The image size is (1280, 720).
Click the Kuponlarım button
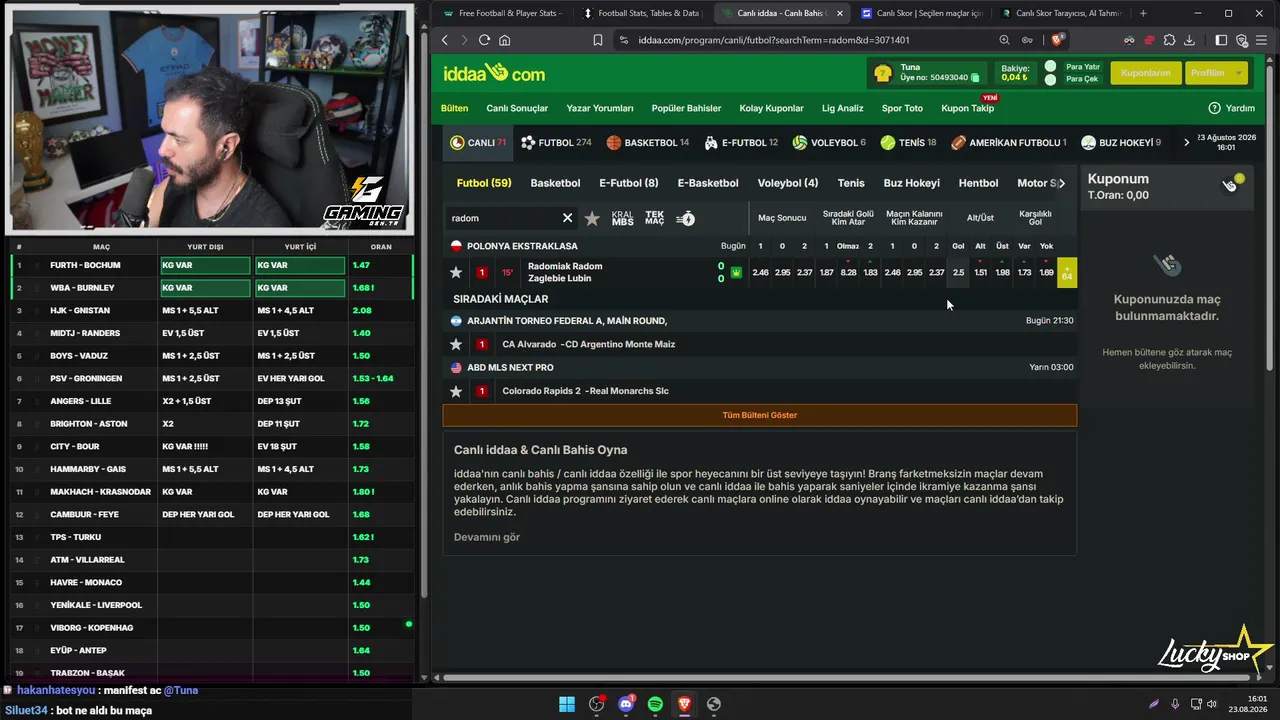coord(1145,73)
